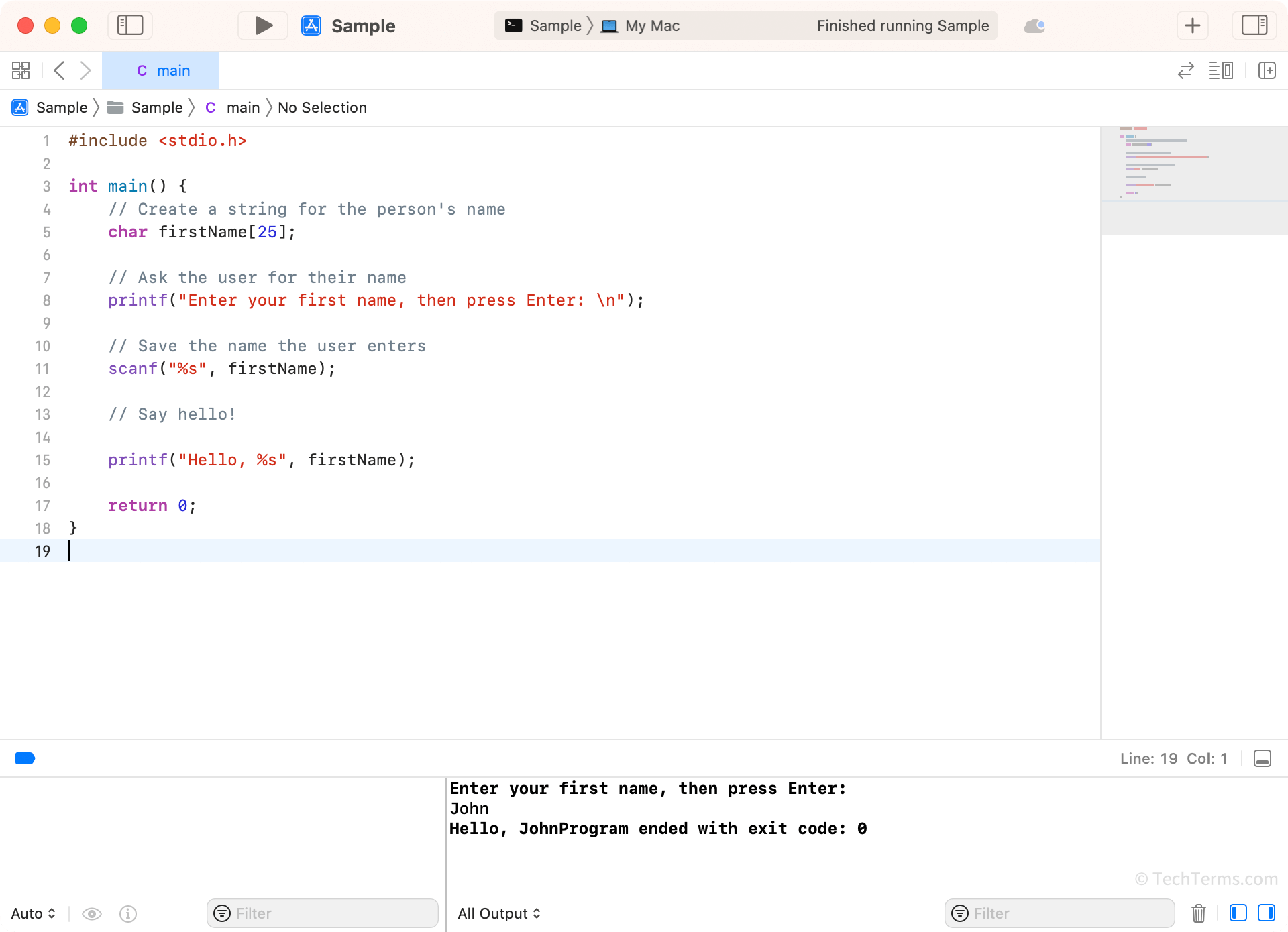Open main file breadcrumb
Image resolution: width=1288 pixels, height=932 pixels.
(243, 107)
